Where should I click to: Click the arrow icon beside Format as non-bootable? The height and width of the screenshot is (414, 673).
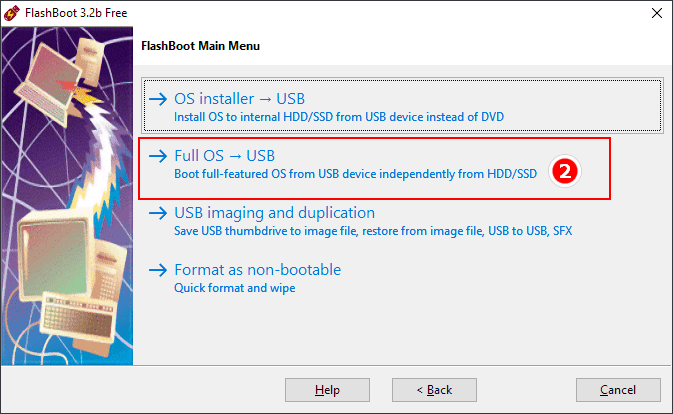[158, 270]
